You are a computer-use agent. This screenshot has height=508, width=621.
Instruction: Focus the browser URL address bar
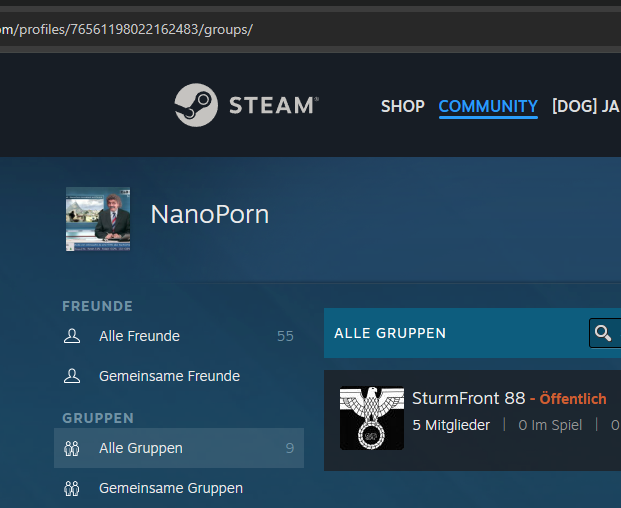[300, 28]
